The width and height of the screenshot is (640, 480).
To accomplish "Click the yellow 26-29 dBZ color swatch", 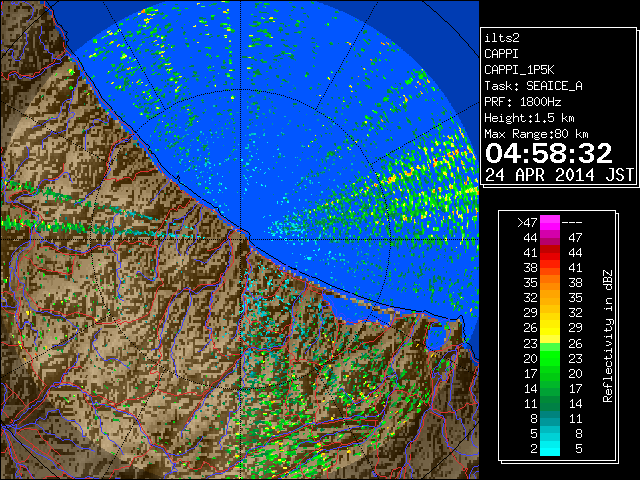I will [x=550, y=328].
